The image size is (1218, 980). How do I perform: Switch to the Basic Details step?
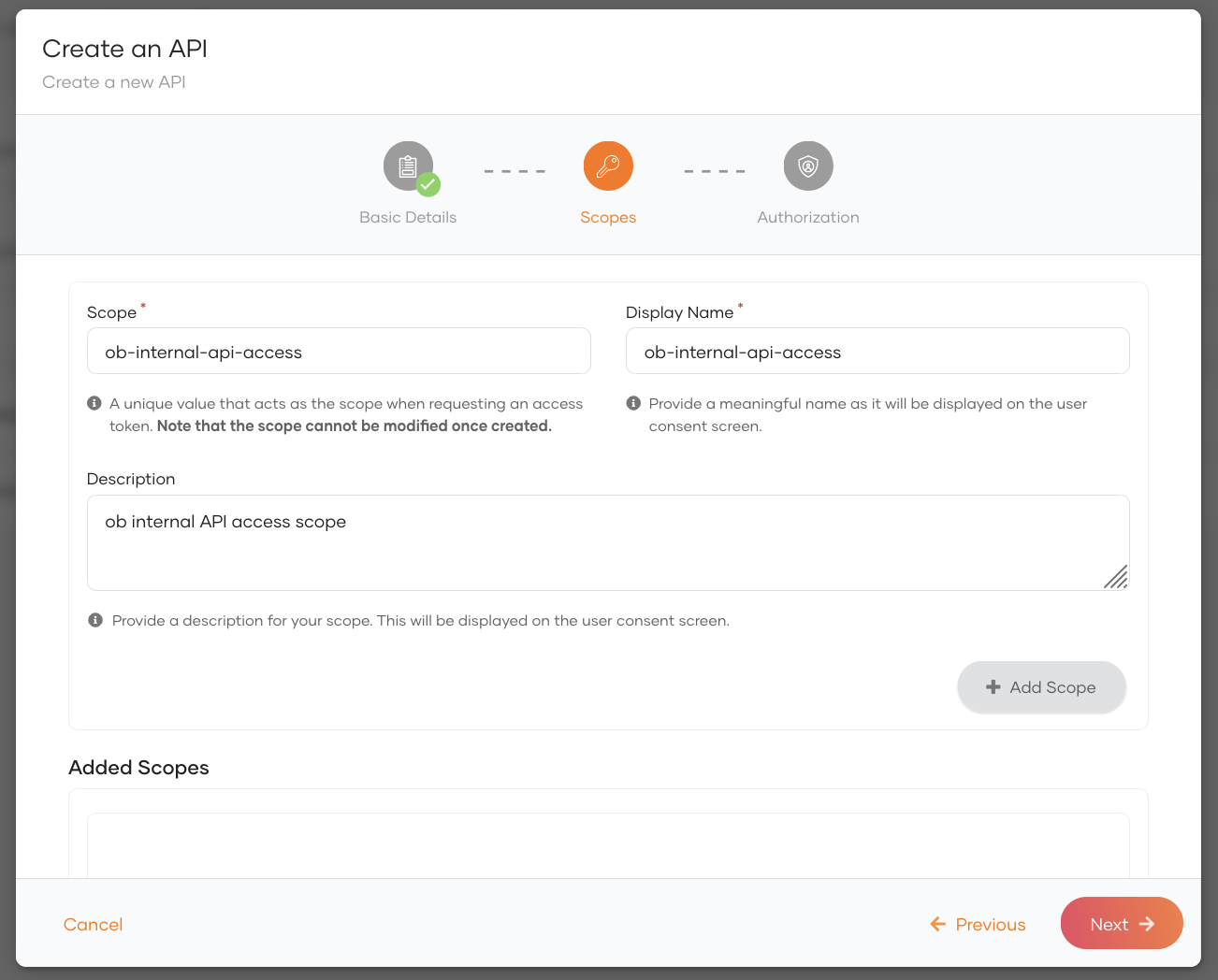(408, 216)
